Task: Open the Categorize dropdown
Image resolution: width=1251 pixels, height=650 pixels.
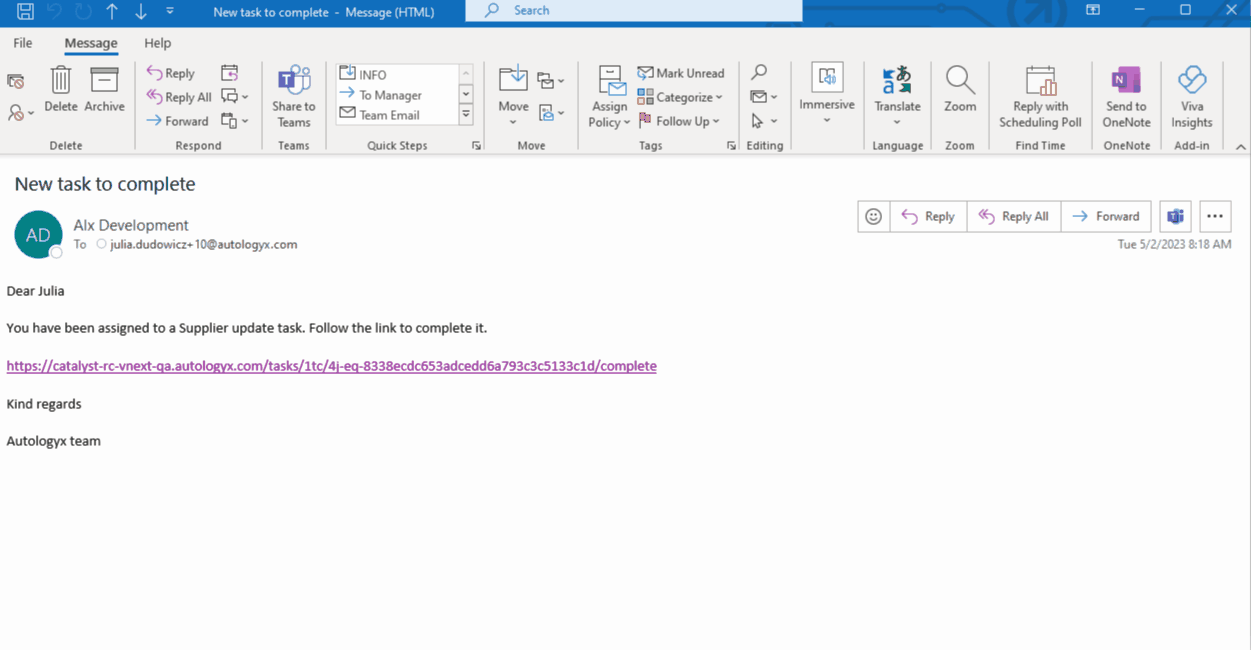Action: [x=680, y=97]
